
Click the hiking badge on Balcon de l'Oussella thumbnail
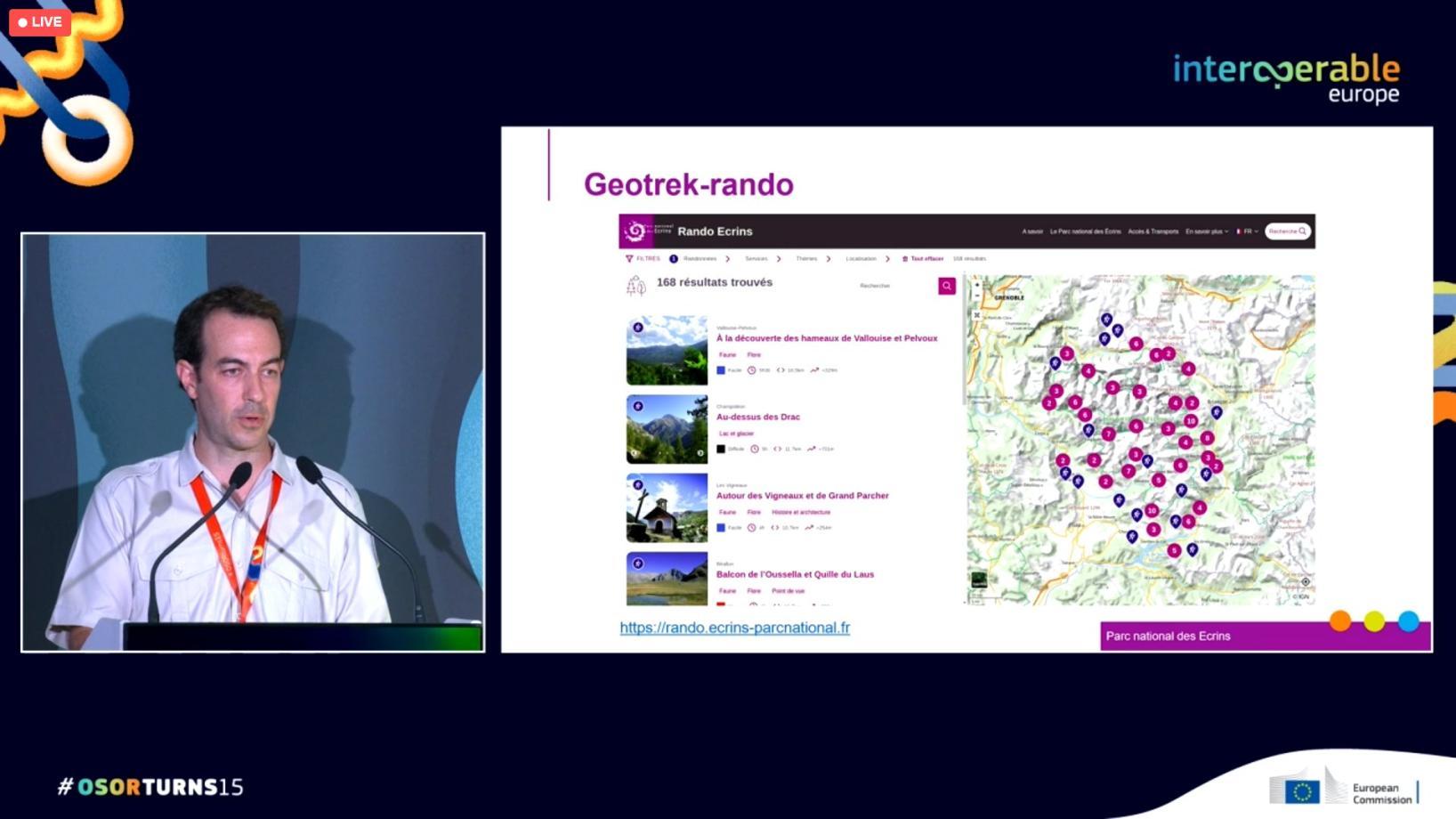[x=637, y=564]
